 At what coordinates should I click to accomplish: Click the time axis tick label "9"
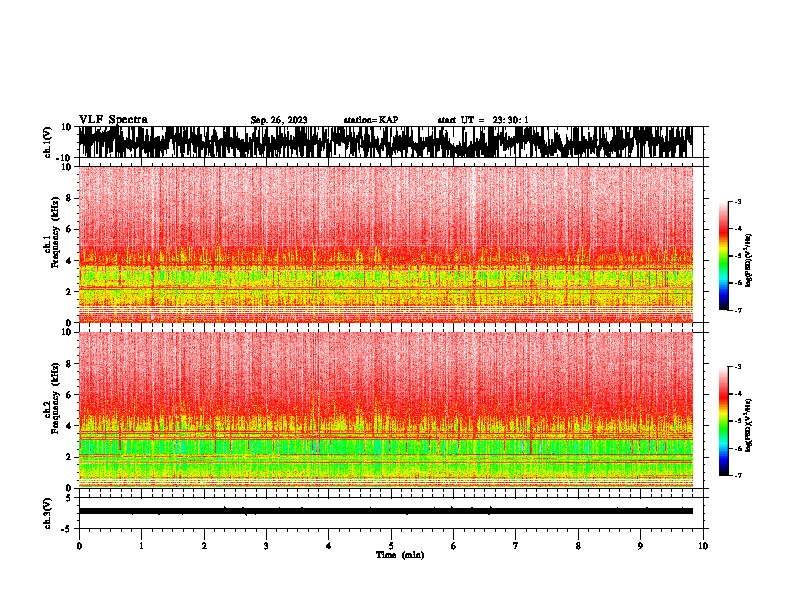640,546
